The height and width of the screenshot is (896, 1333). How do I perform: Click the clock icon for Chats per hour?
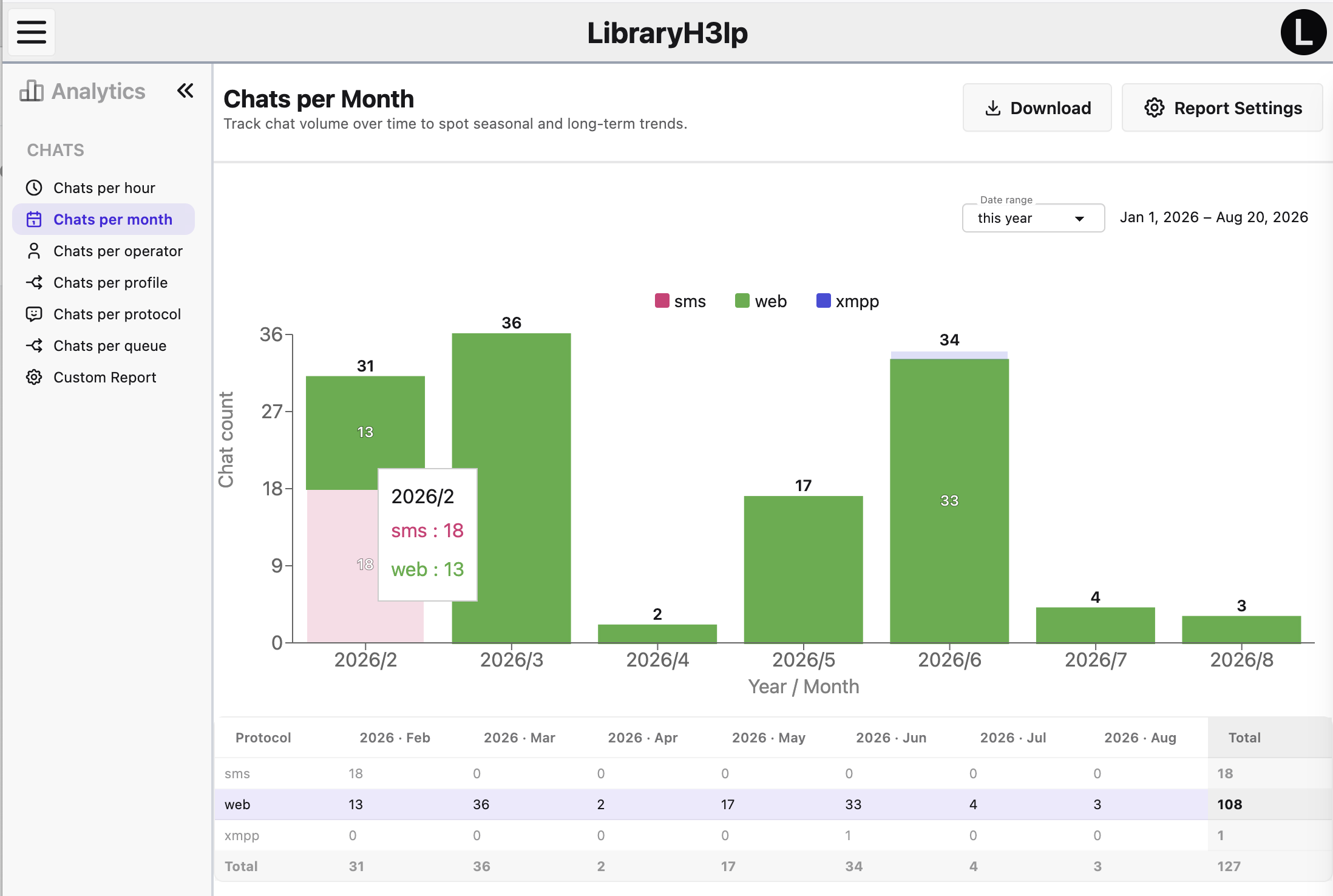pos(34,188)
